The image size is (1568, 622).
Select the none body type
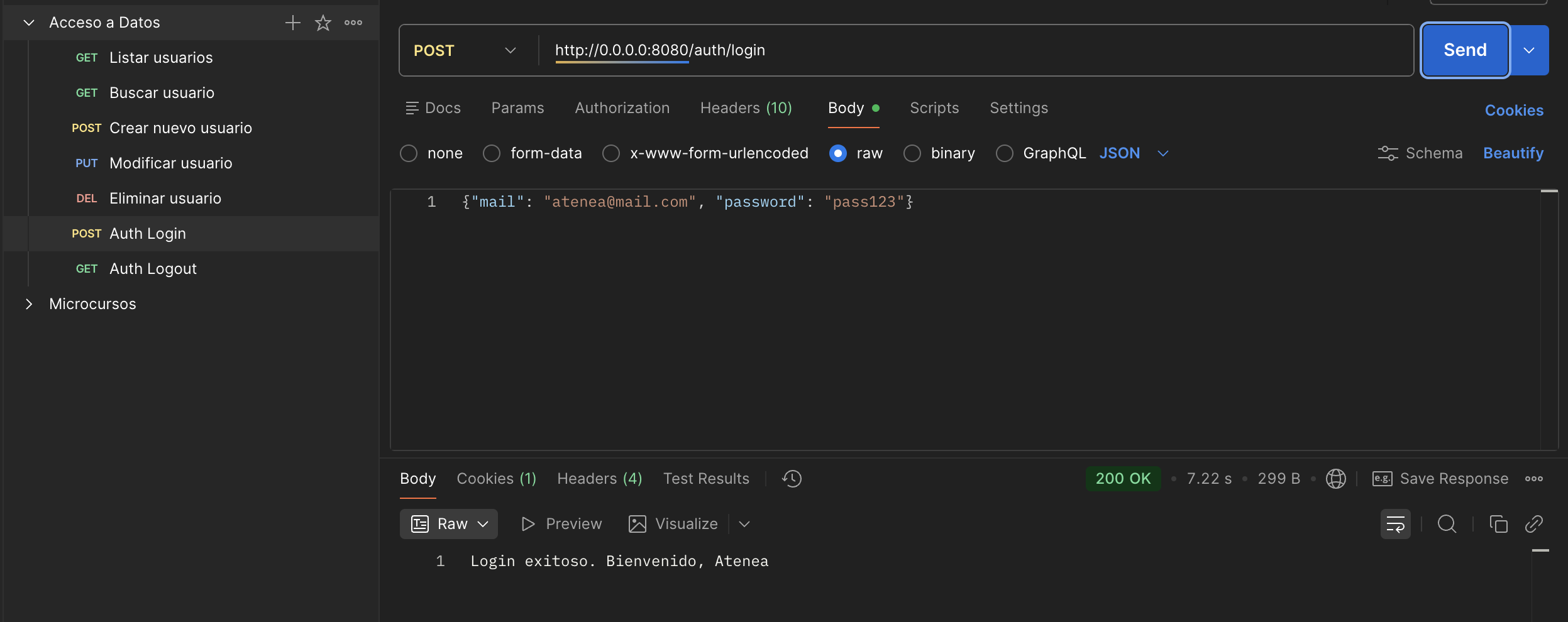click(409, 153)
